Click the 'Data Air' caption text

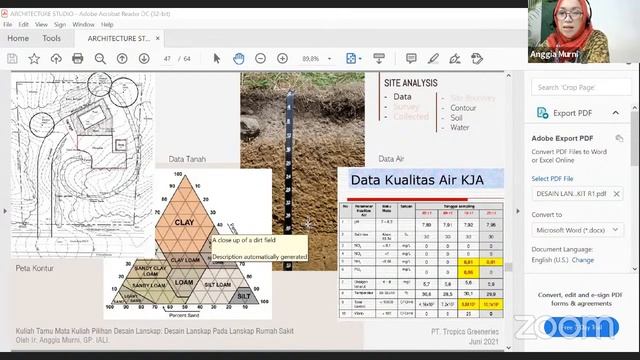click(x=391, y=159)
